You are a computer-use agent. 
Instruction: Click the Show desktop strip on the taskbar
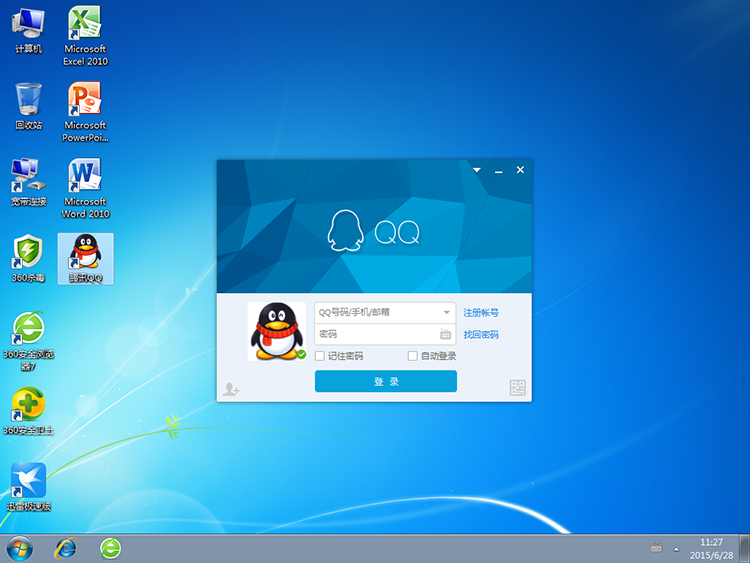pyautogui.click(x=745, y=549)
